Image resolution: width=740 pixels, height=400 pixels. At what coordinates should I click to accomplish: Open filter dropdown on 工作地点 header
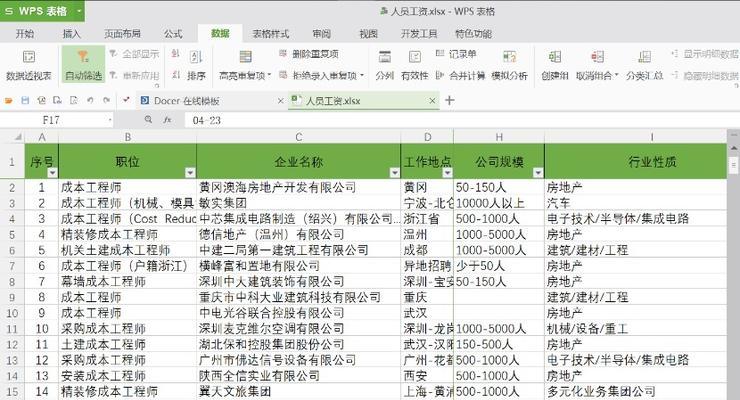pos(447,173)
